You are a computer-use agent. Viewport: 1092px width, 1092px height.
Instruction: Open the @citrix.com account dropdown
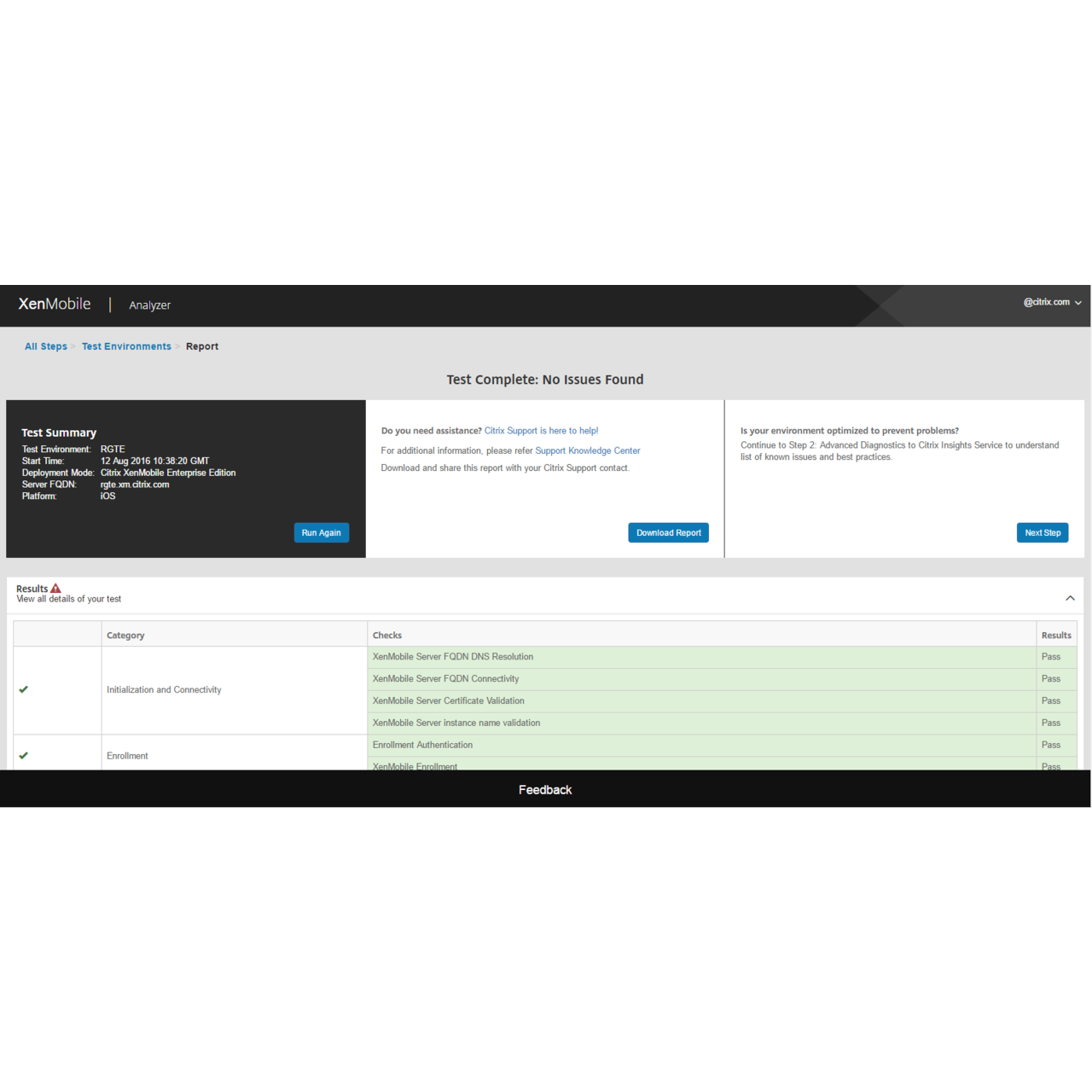tap(1047, 302)
